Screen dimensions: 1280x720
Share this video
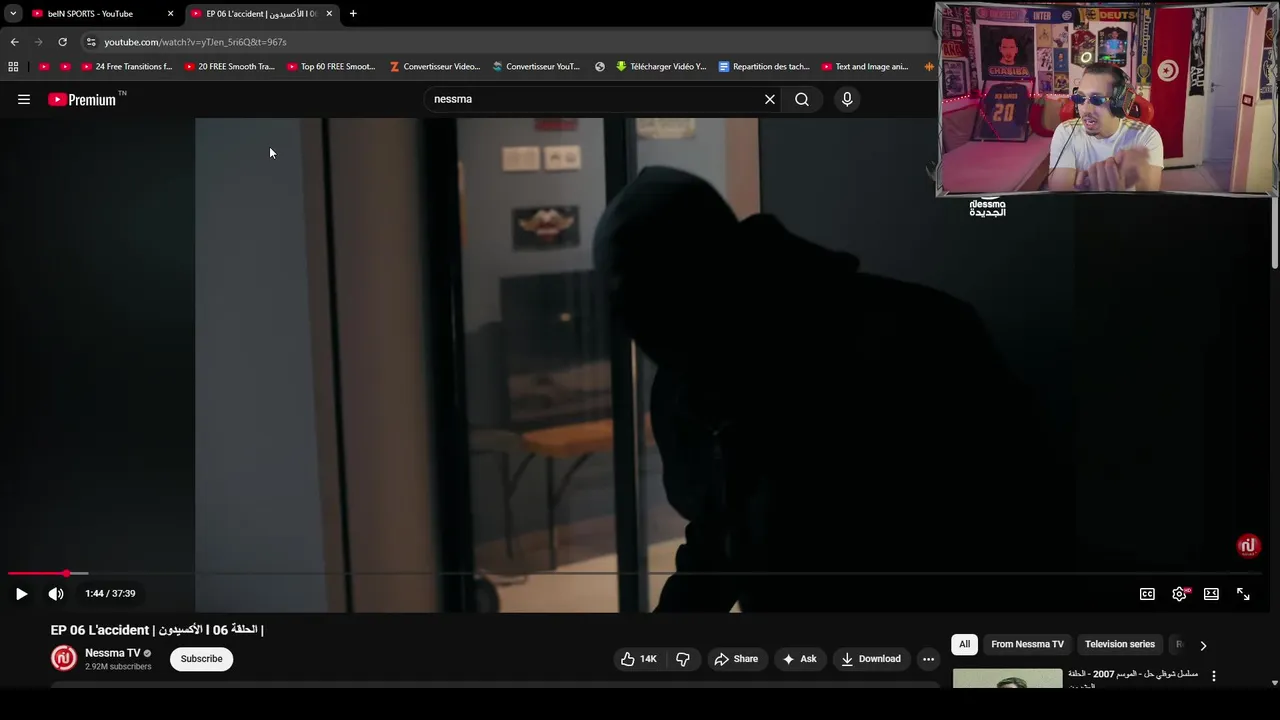point(736,659)
